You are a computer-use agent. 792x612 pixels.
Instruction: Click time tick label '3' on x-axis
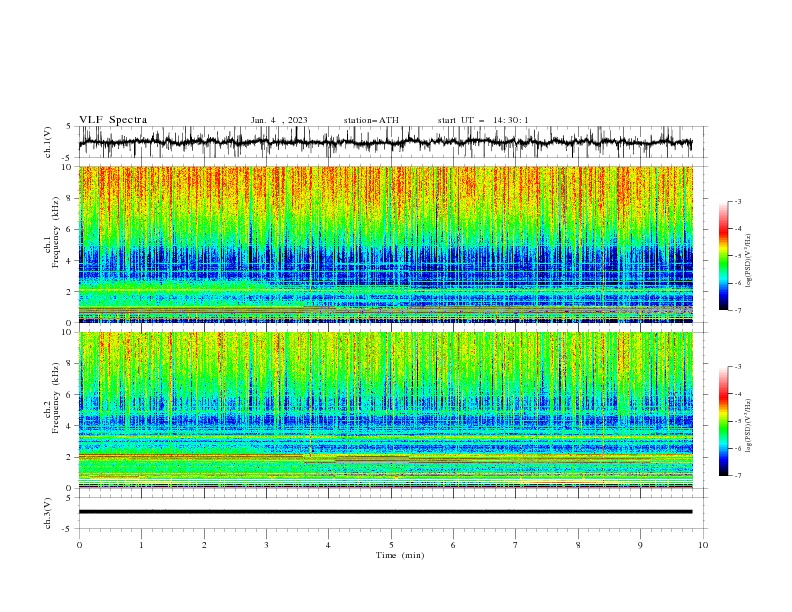[266, 545]
